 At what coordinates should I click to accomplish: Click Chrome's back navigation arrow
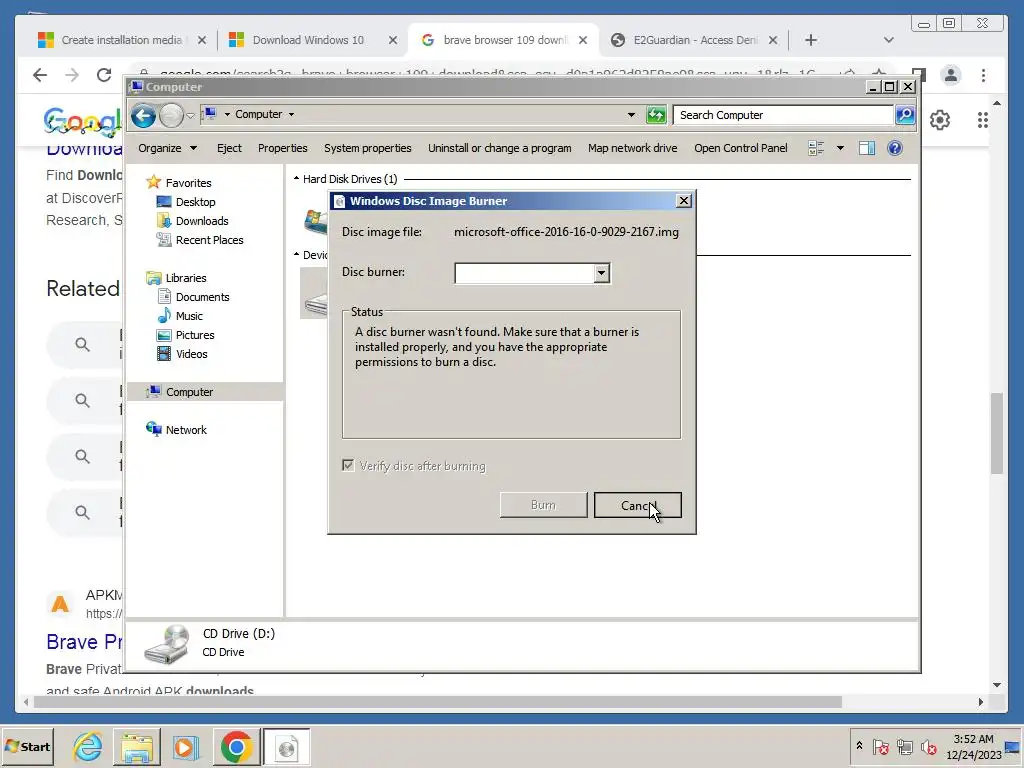pos(40,75)
